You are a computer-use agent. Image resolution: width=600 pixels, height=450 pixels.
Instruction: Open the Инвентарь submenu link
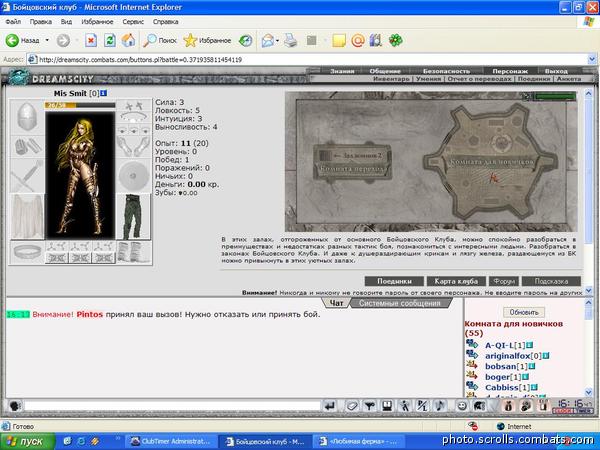[391, 79]
